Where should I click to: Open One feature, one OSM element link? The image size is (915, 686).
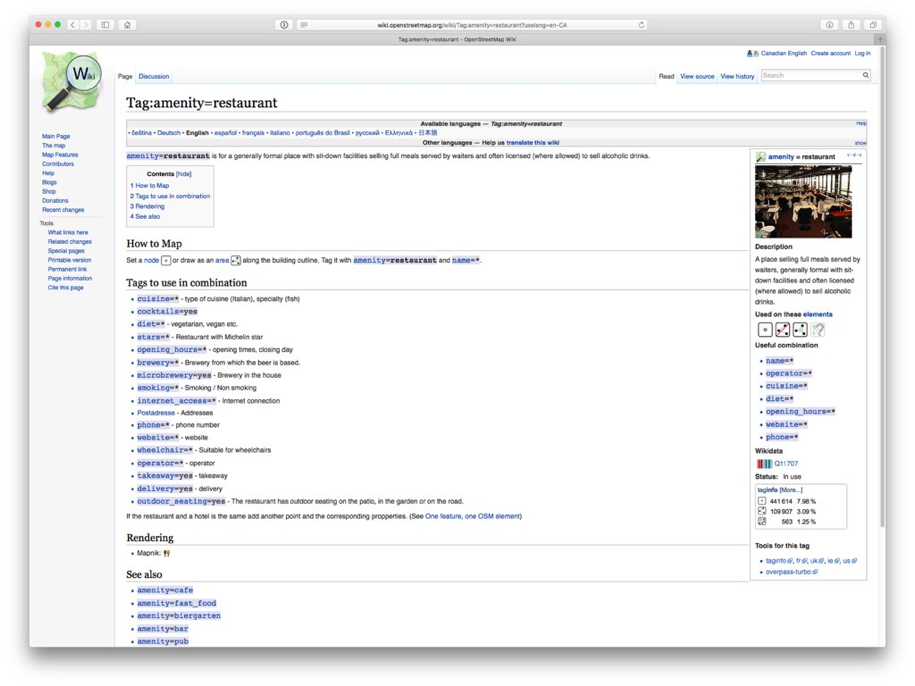click(473, 517)
